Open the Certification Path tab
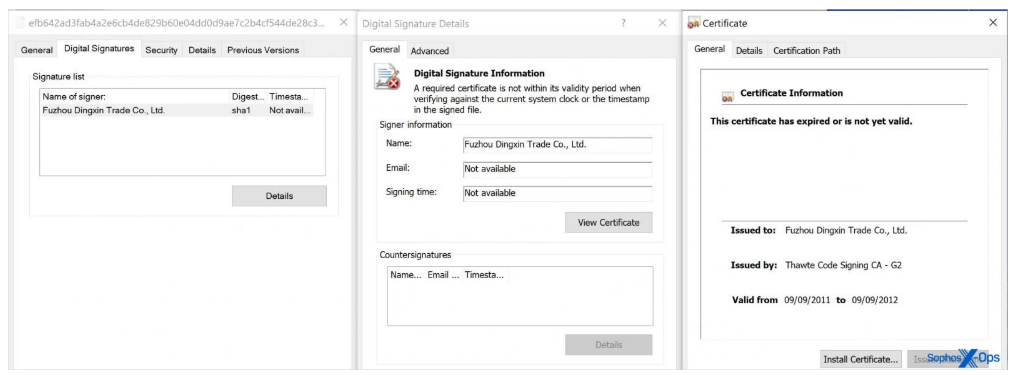The width and height of the screenshot is (1017, 375). click(807, 51)
